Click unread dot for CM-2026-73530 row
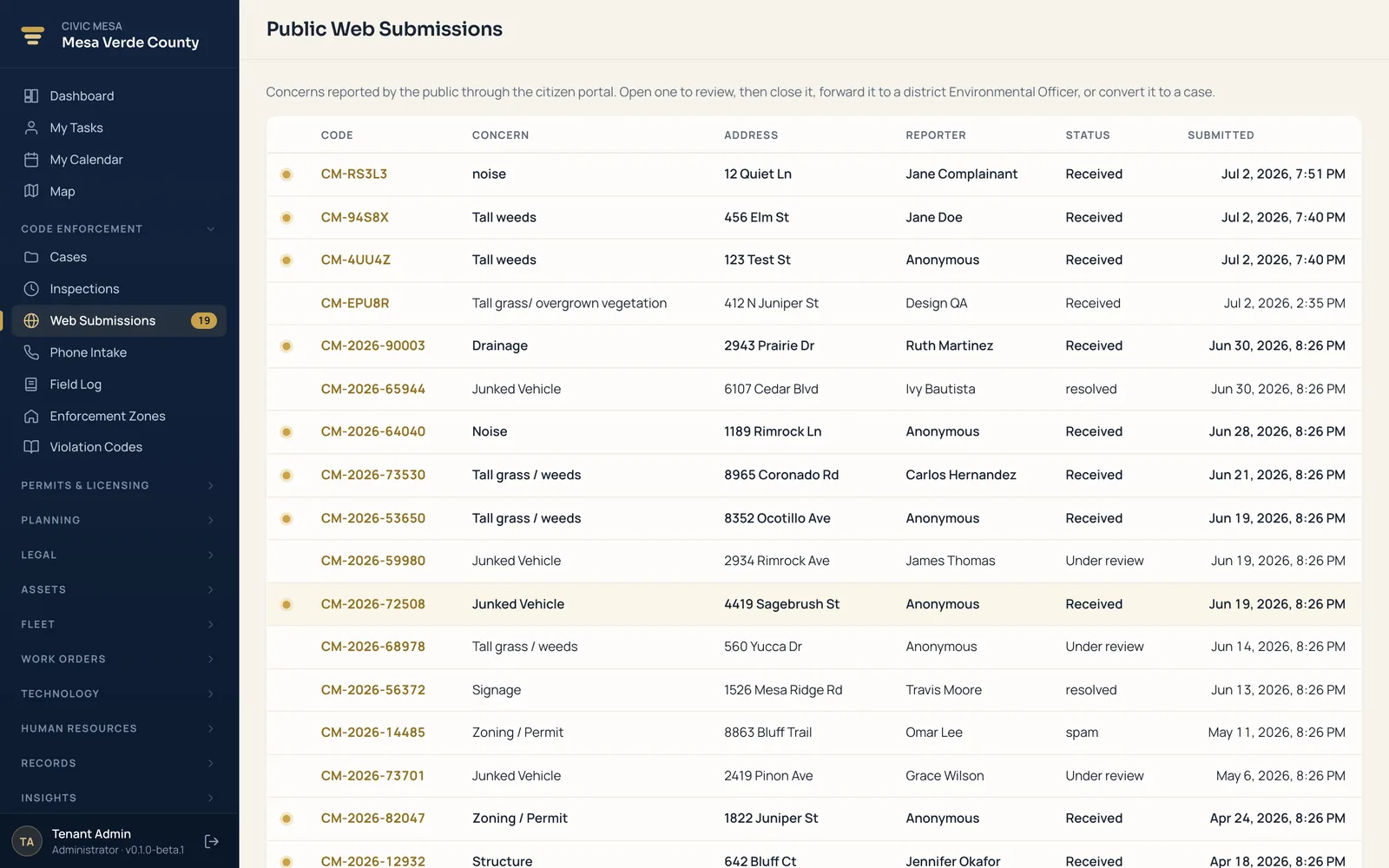This screenshot has height=868, width=1389. tap(286, 476)
